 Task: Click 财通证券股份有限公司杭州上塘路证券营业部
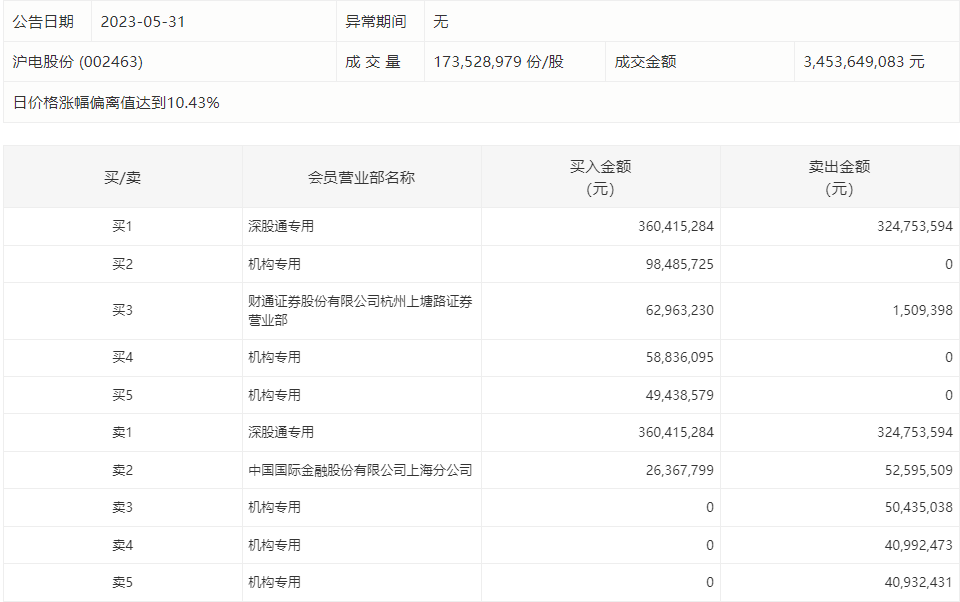[360, 310]
